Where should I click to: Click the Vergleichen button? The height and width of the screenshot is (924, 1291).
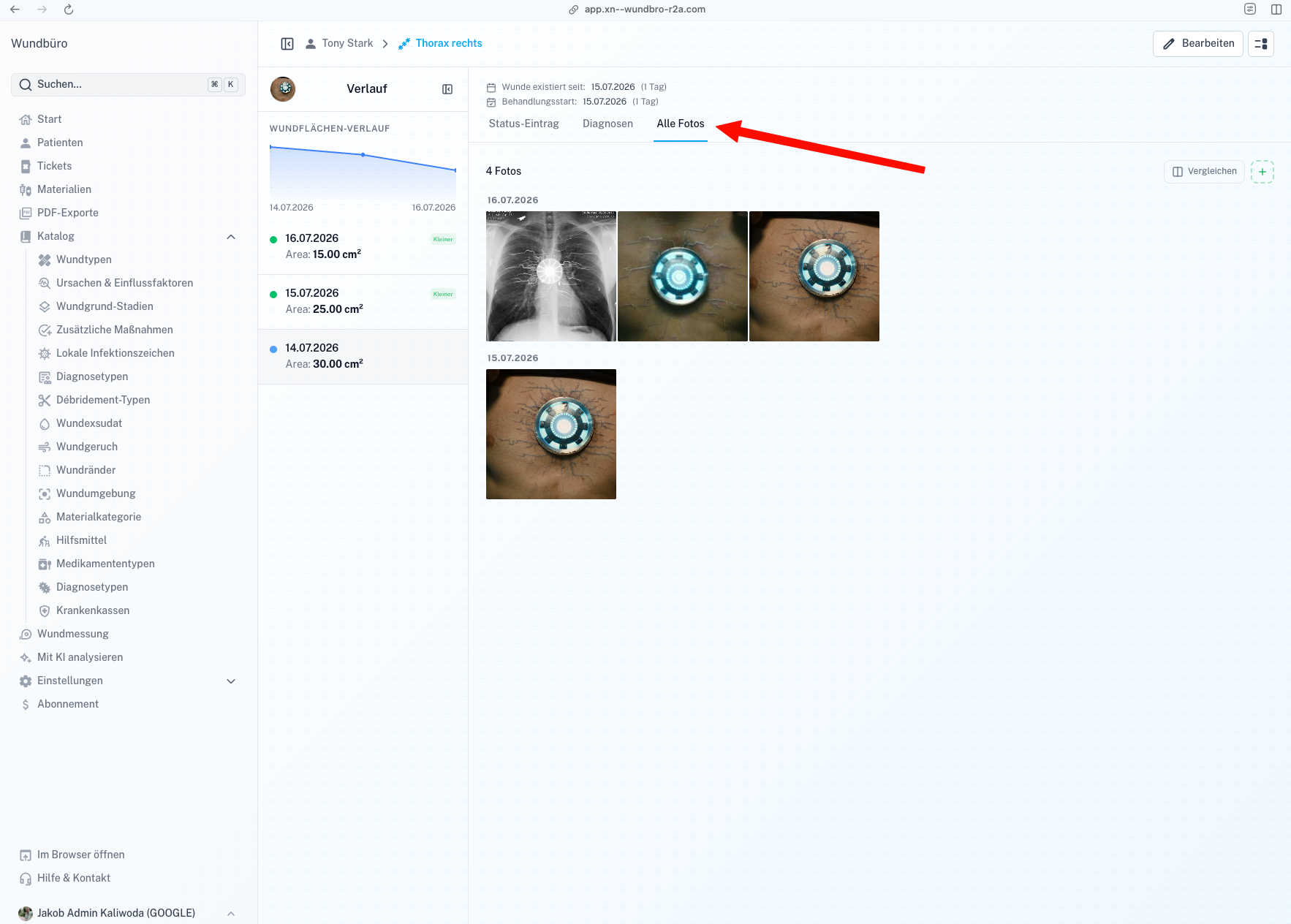click(1204, 172)
